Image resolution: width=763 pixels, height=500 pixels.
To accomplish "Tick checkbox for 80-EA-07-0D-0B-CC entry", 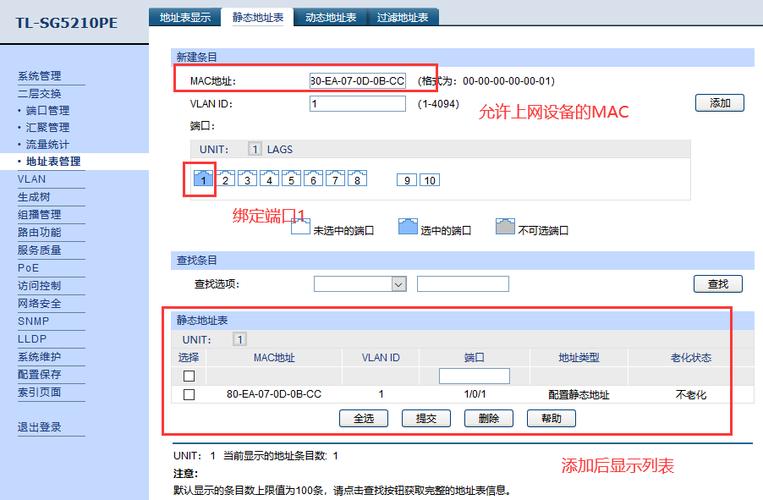I will pos(189,394).
